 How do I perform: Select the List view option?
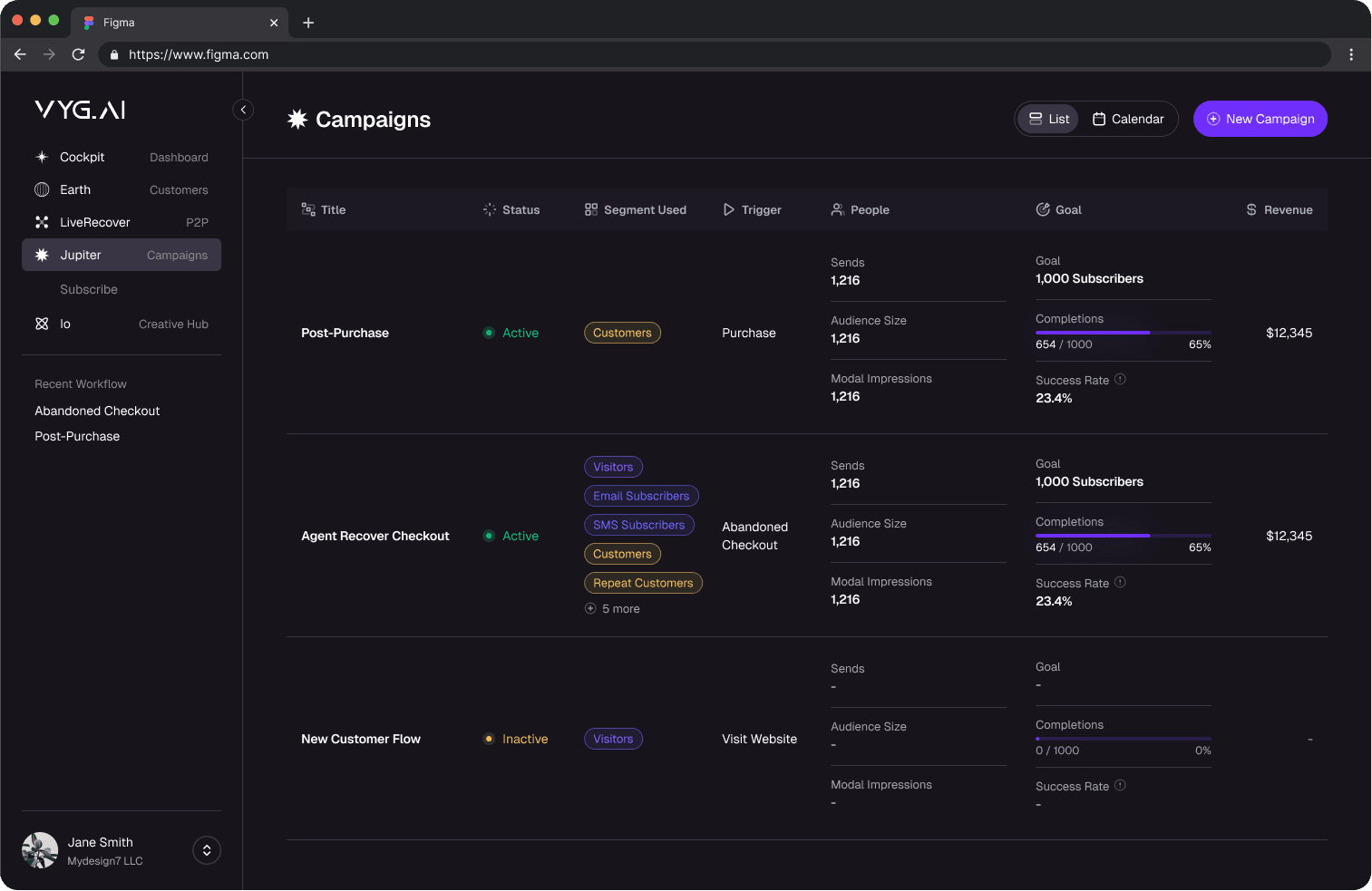[x=1047, y=119]
